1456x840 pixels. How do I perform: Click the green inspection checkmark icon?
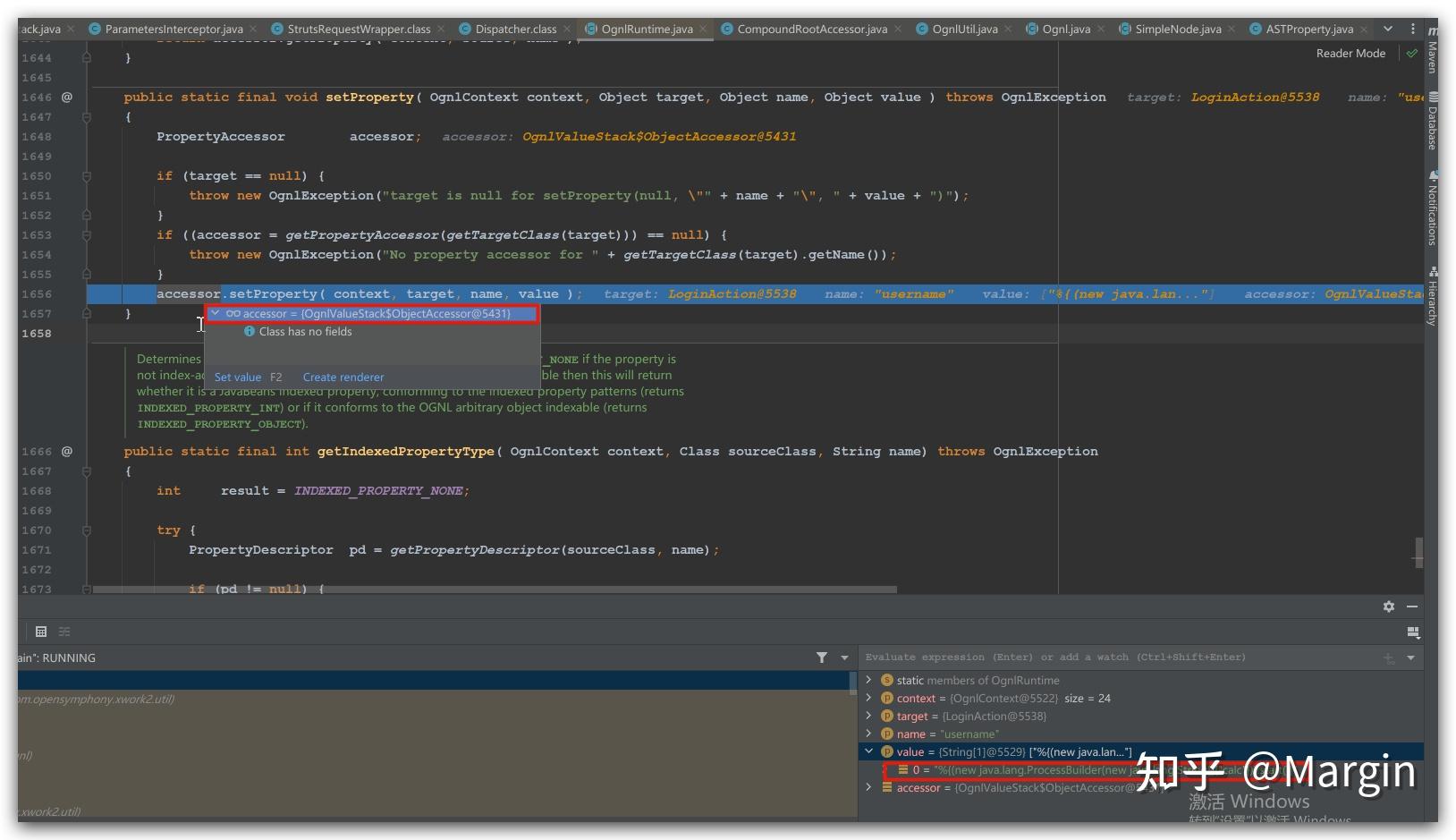coord(1412,54)
